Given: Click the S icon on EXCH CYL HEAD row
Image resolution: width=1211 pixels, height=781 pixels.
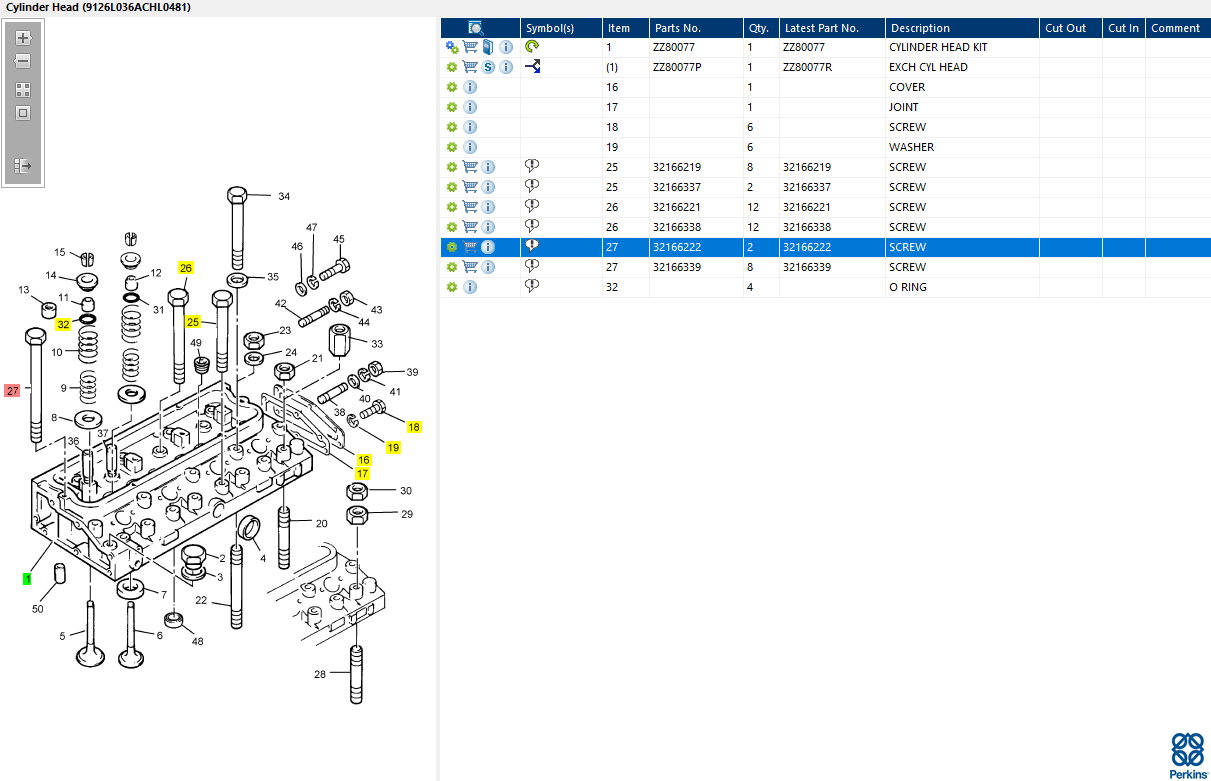Looking at the screenshot, I should click(488, 67).
